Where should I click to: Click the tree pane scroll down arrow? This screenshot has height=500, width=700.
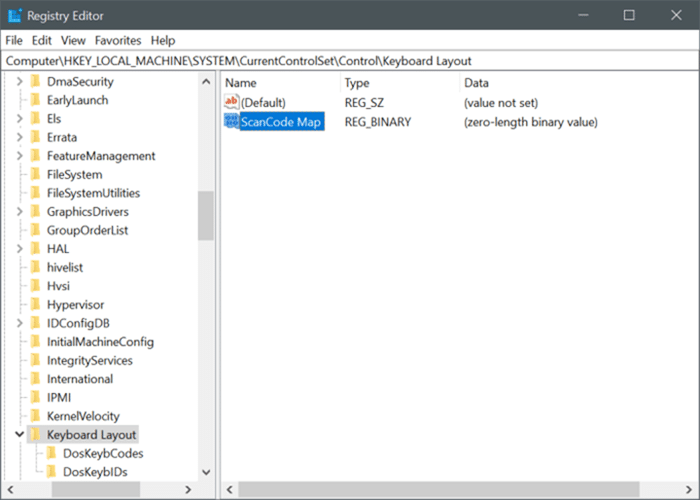tap(206, 472)
